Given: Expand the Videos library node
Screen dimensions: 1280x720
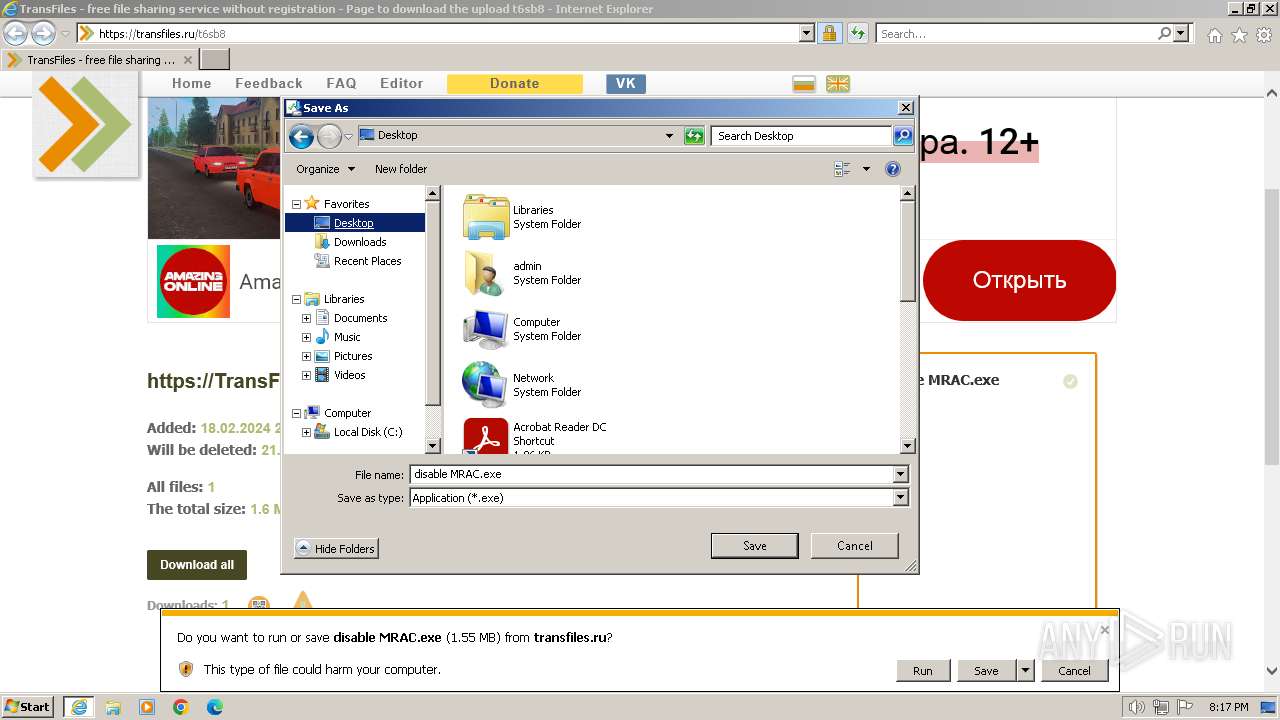Looking at the screenshot, I should click(x=306, y=375).
